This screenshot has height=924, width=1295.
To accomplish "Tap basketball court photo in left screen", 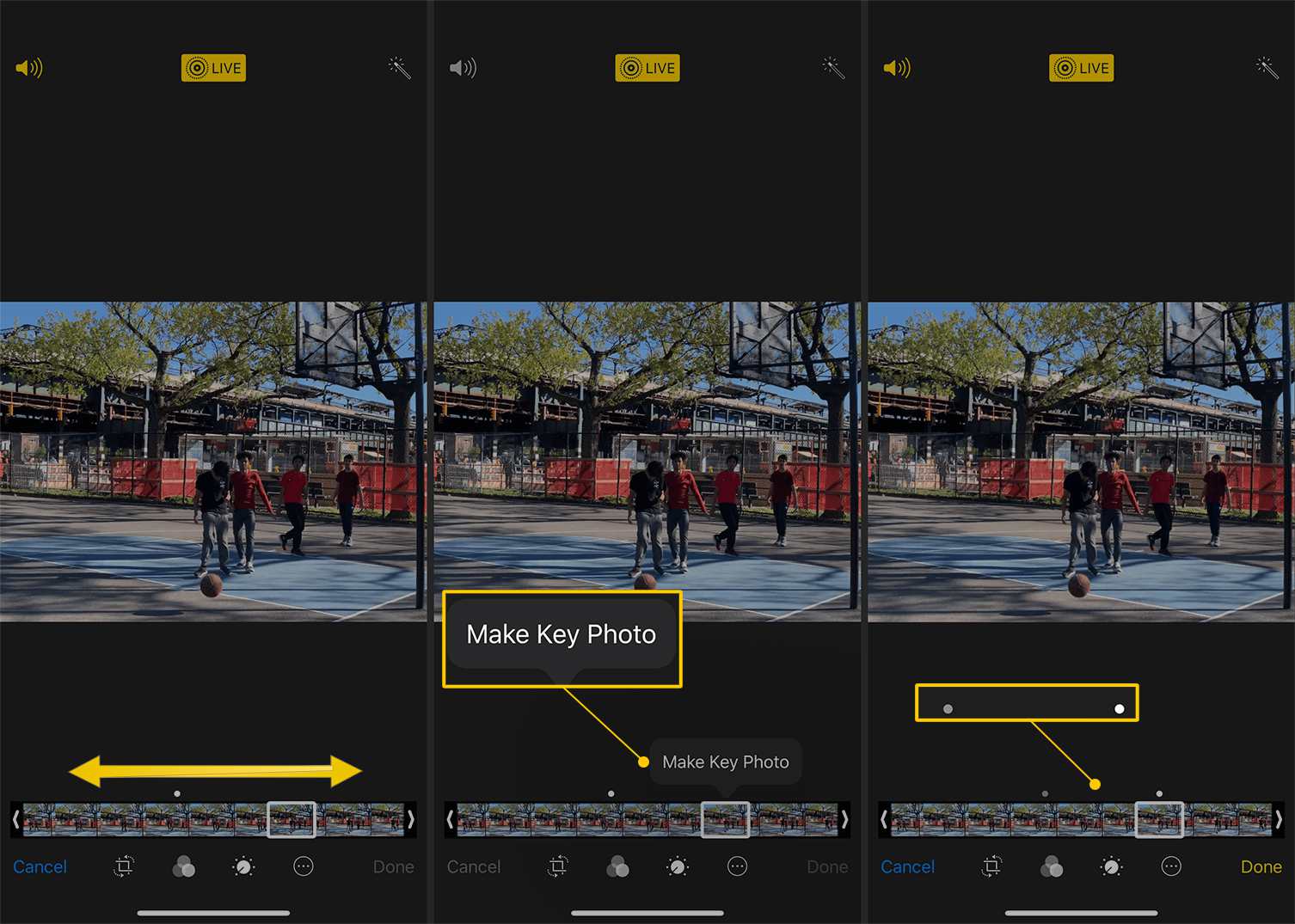I will click(213, 462).
